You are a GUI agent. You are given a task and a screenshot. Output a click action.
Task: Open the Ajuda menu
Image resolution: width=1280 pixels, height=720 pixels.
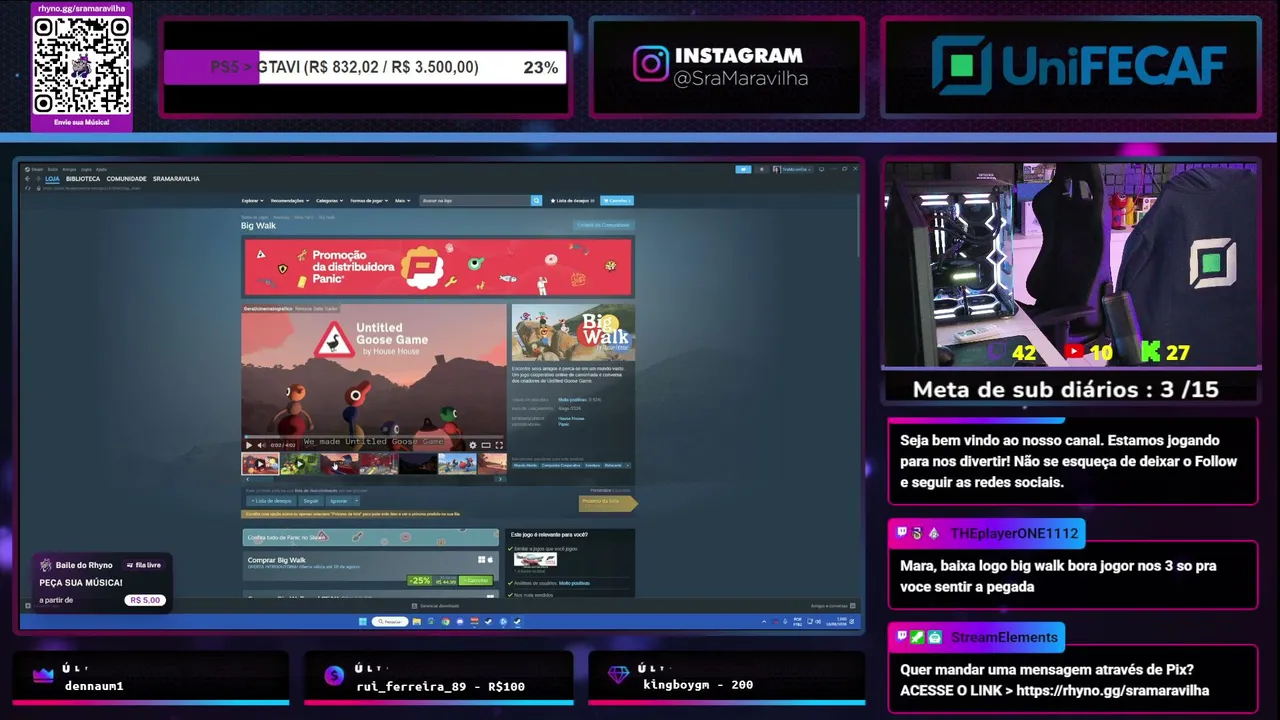click(x=101, y=169)
